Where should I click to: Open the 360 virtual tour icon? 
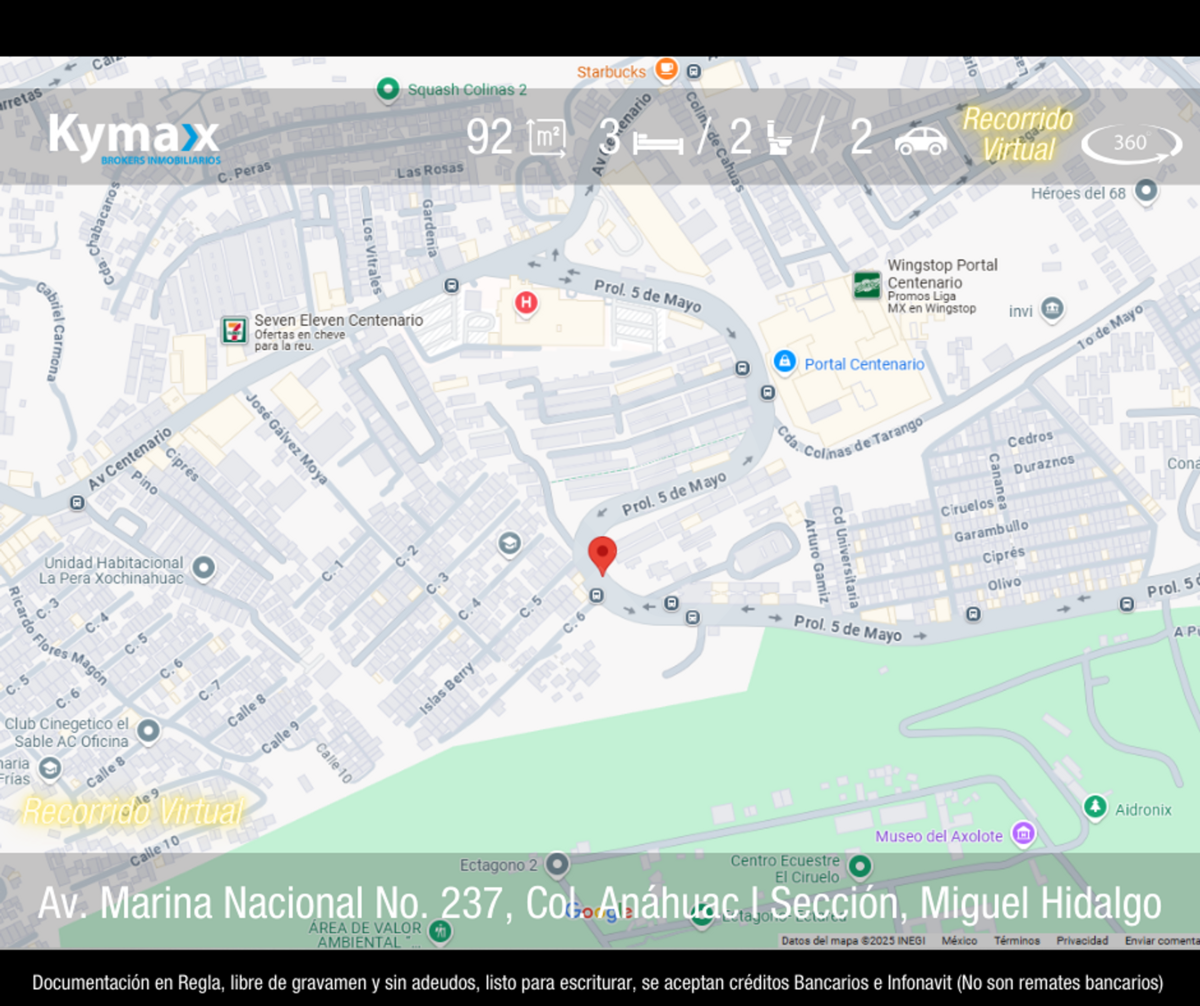point(1131,143)
